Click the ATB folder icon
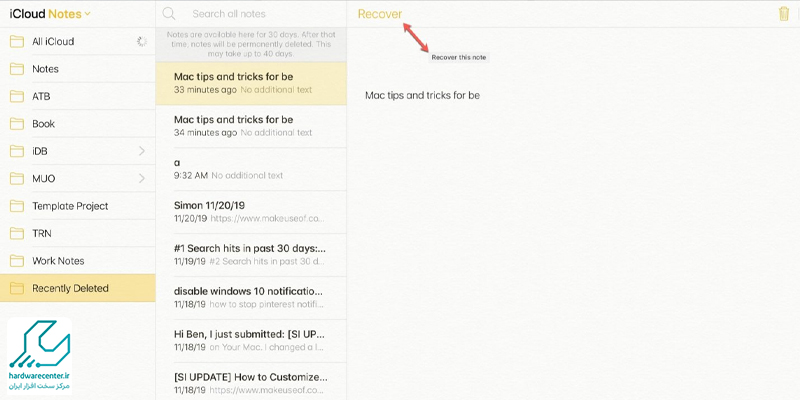This screenshot has width=800, height=400. click(x=17, y=96)
